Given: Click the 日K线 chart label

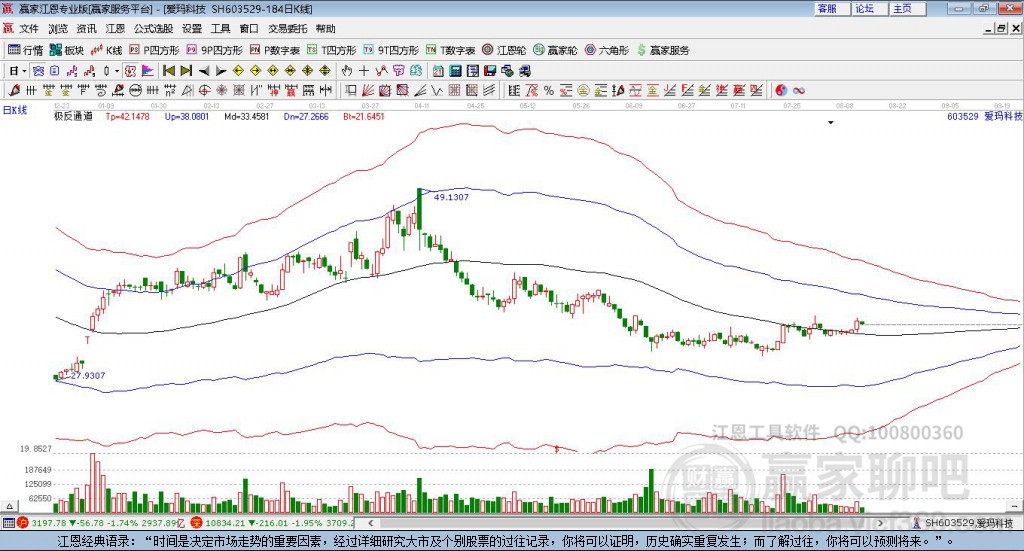Looking at the screenshot, I should [x=15, y=110].
